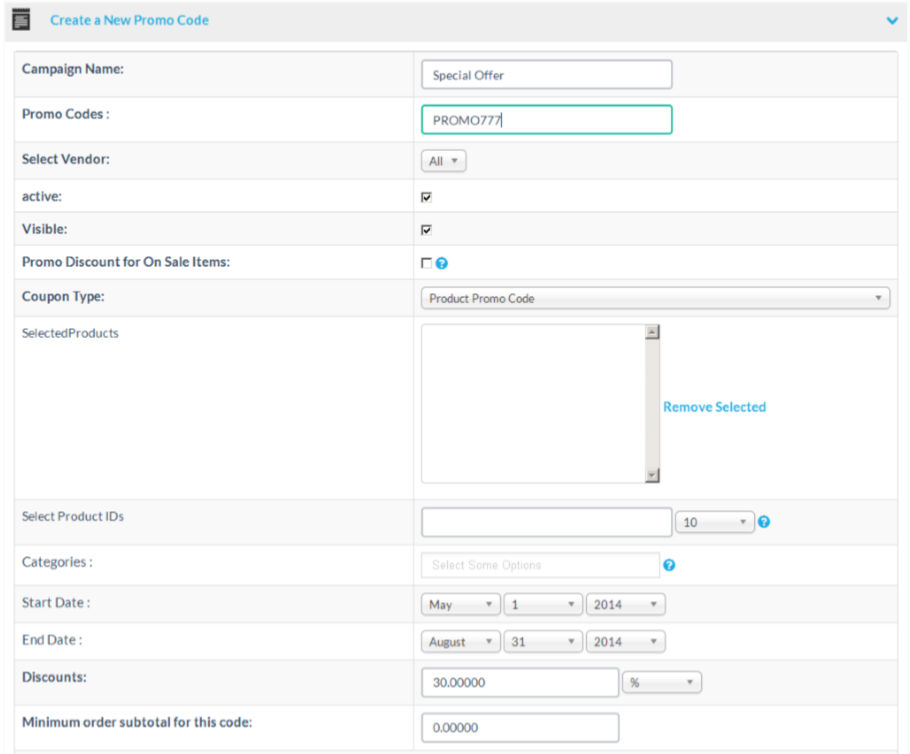This screenshot has height=754, width=910.
Task: Open the discount unit percent dropdown
Action: click(662, 683)
